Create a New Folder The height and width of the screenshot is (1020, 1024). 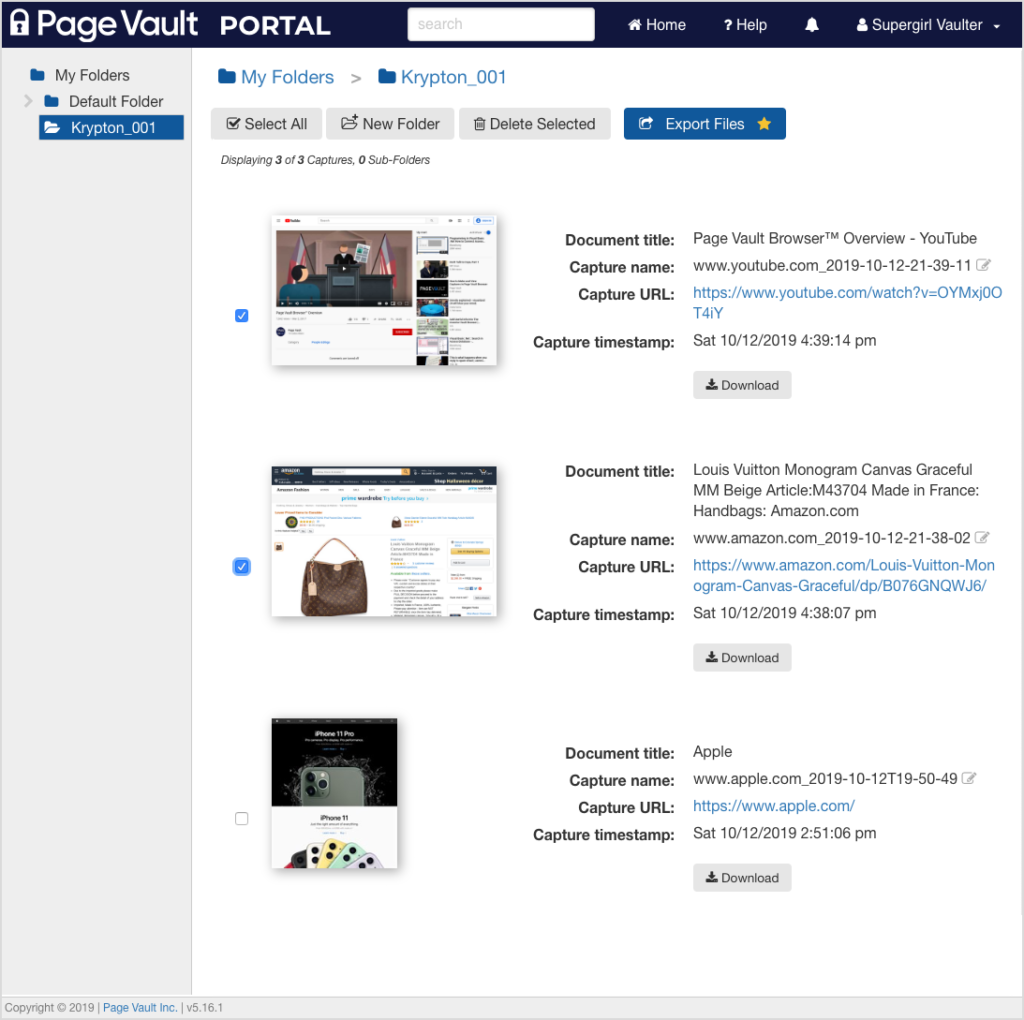[390, 123]
